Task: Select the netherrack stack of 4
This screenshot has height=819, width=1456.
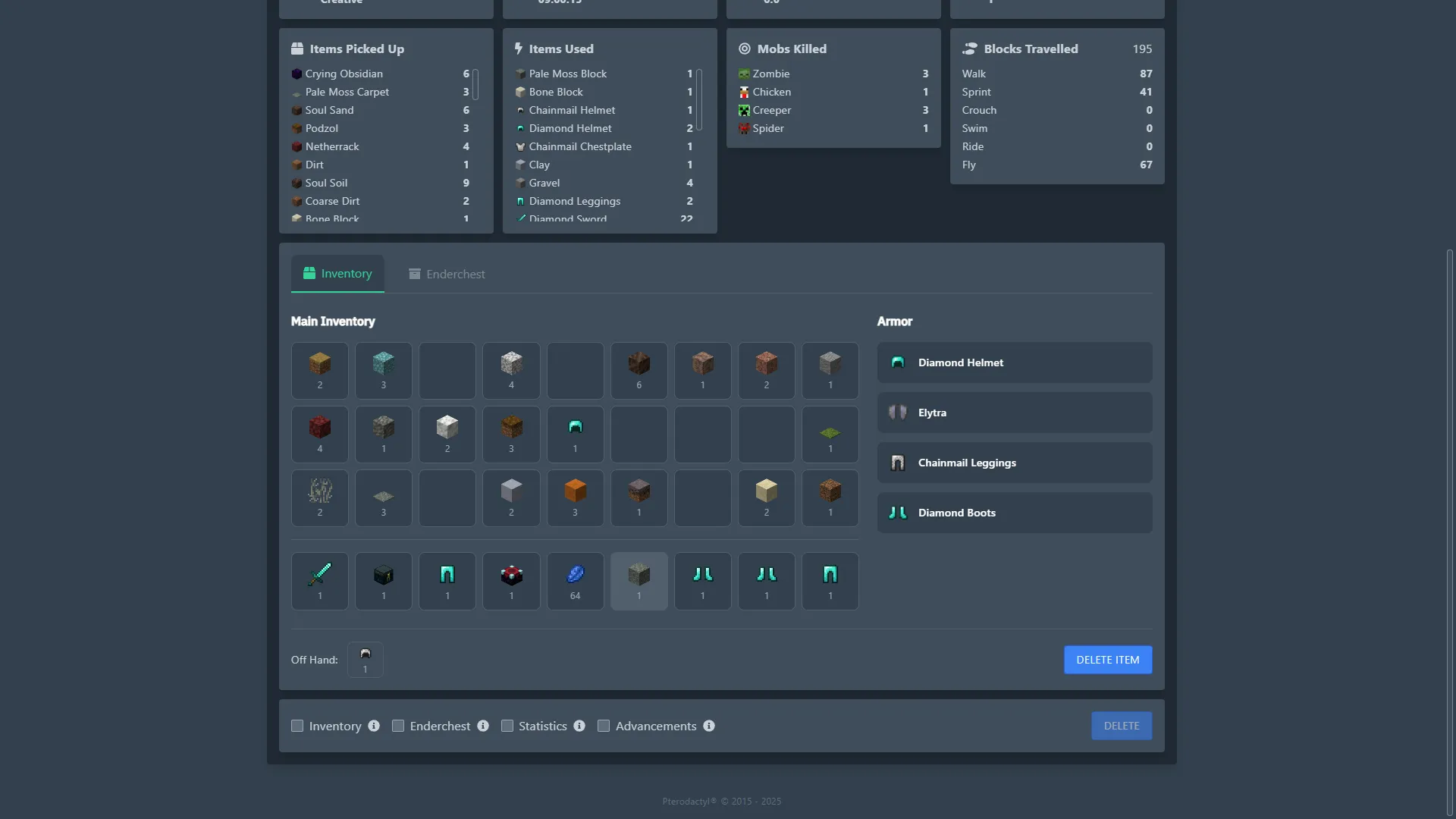Action: (x=319, y=434)
